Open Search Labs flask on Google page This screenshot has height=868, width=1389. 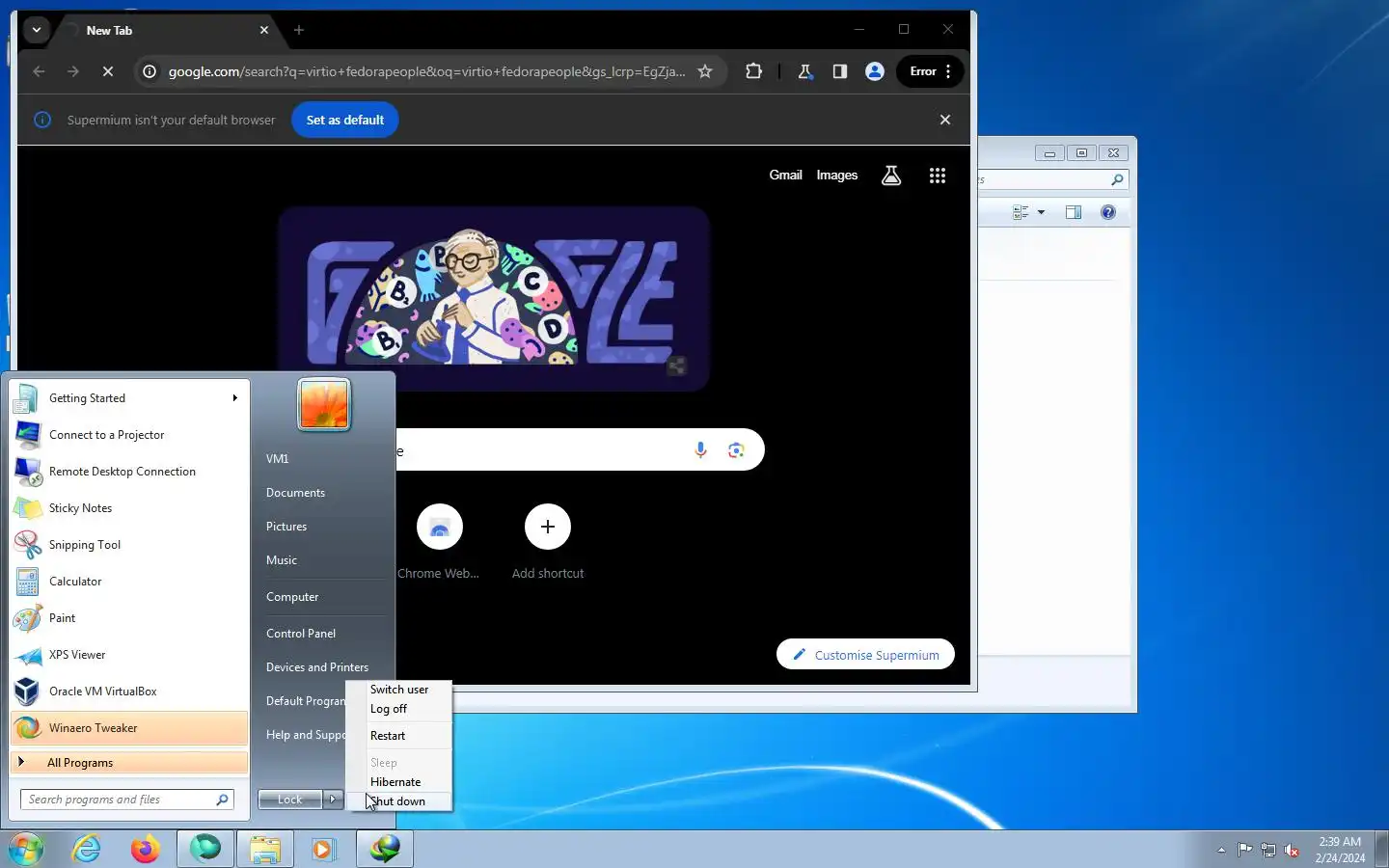pyautogui.click(x=891, y=176)
